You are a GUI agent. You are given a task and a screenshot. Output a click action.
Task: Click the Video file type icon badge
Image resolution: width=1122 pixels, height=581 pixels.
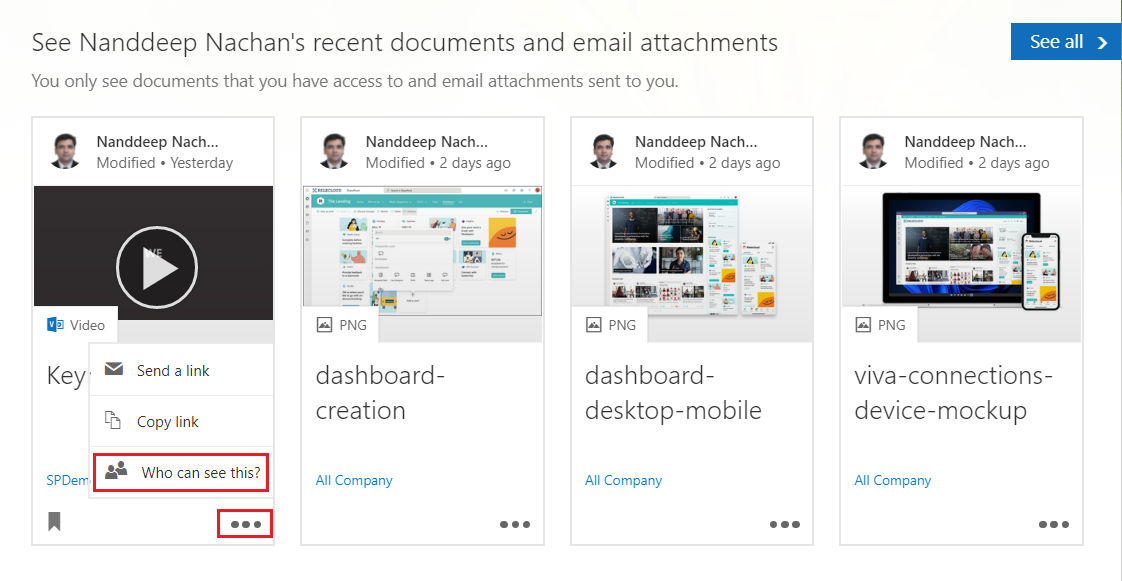56,325
